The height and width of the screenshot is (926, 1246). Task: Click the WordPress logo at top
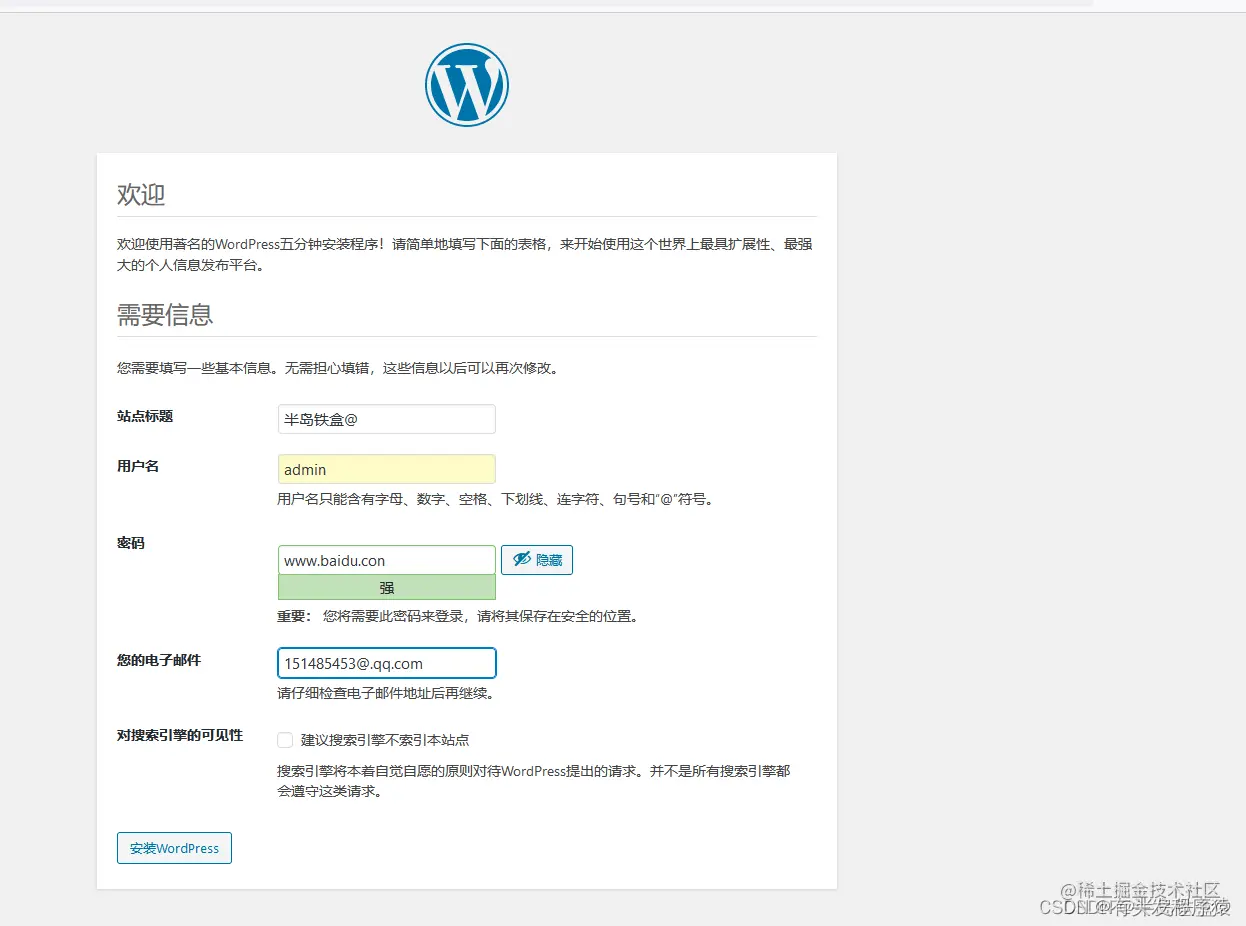point(467,85)
